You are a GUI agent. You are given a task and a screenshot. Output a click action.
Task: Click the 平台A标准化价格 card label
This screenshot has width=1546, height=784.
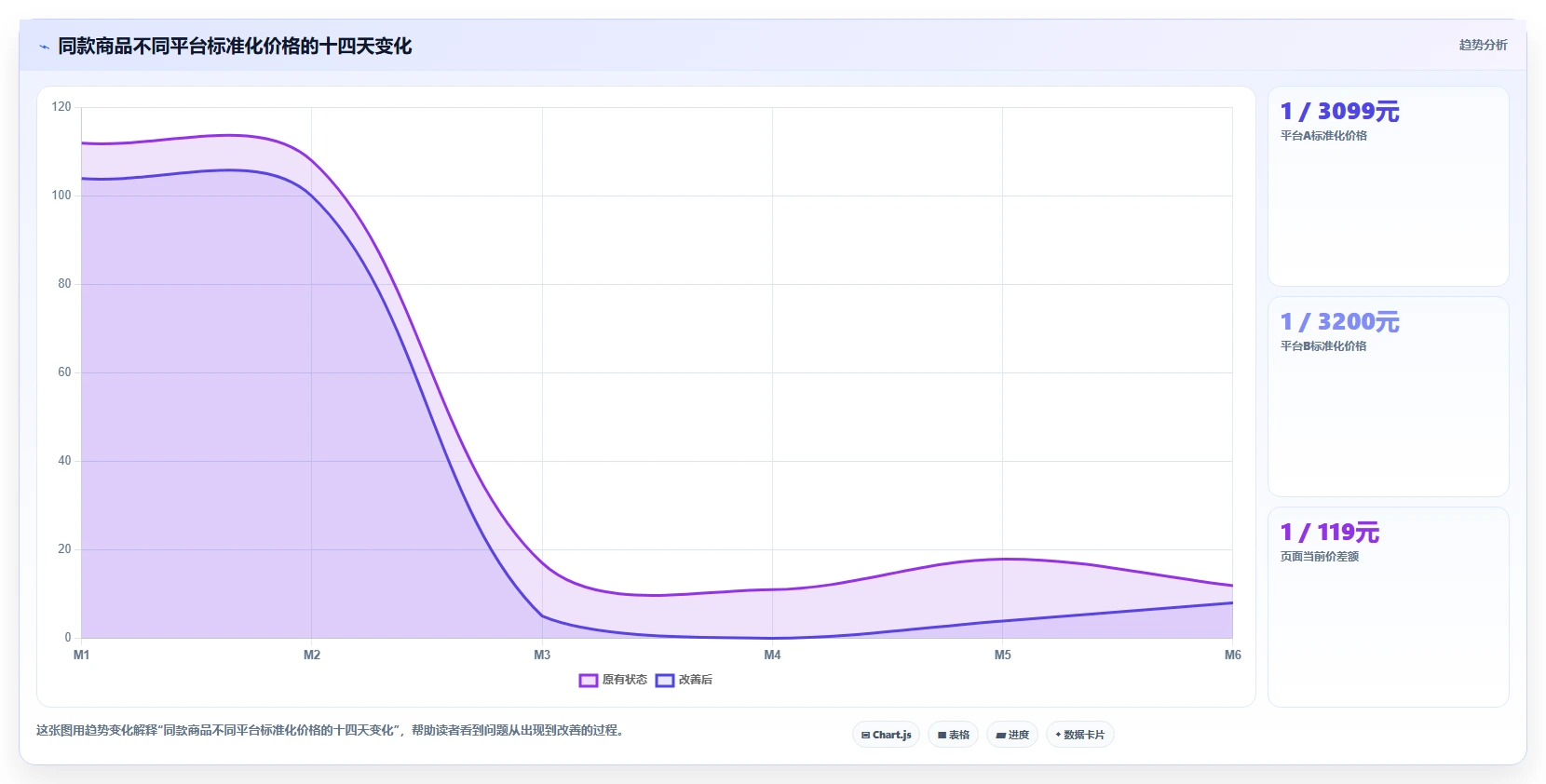point(1323,136)
